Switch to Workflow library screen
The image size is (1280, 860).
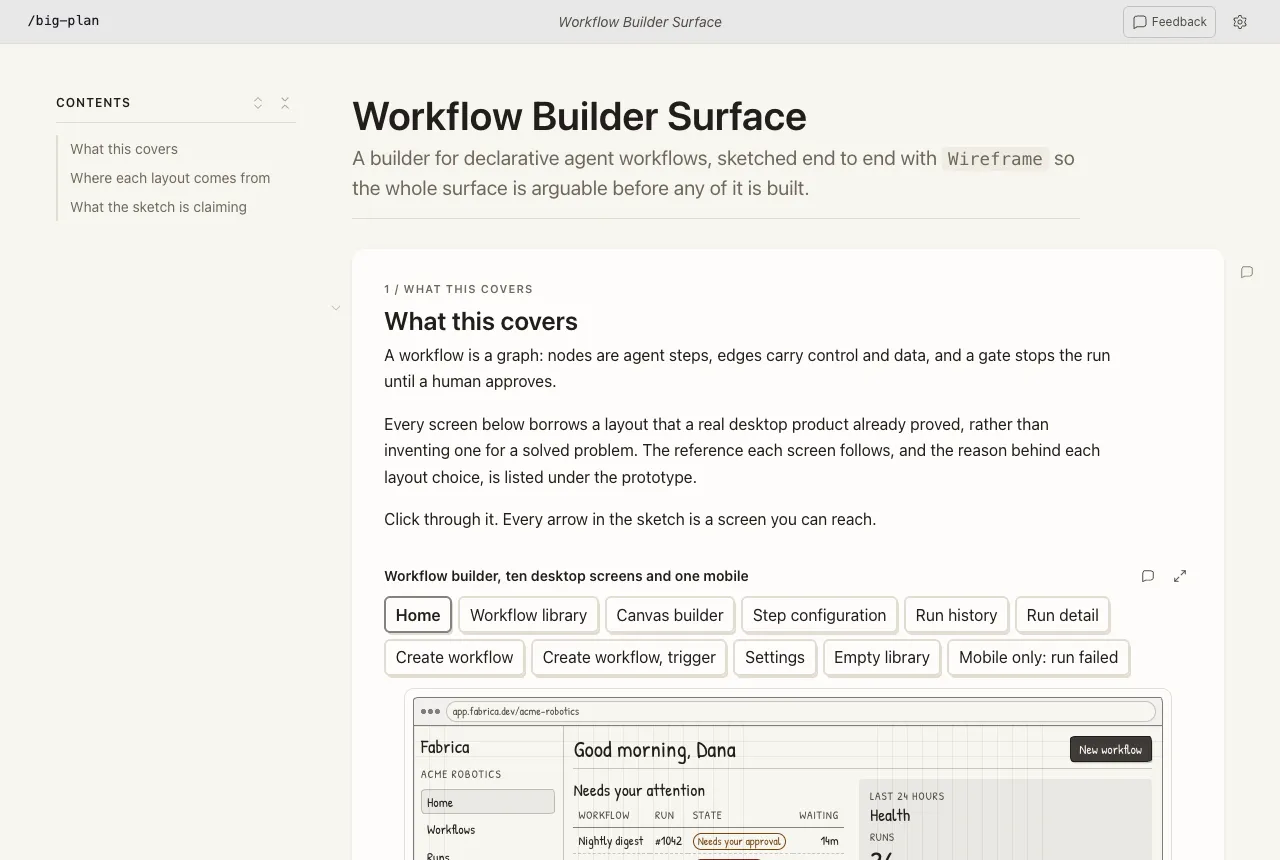pyautogui.click(x=528, y=615)
